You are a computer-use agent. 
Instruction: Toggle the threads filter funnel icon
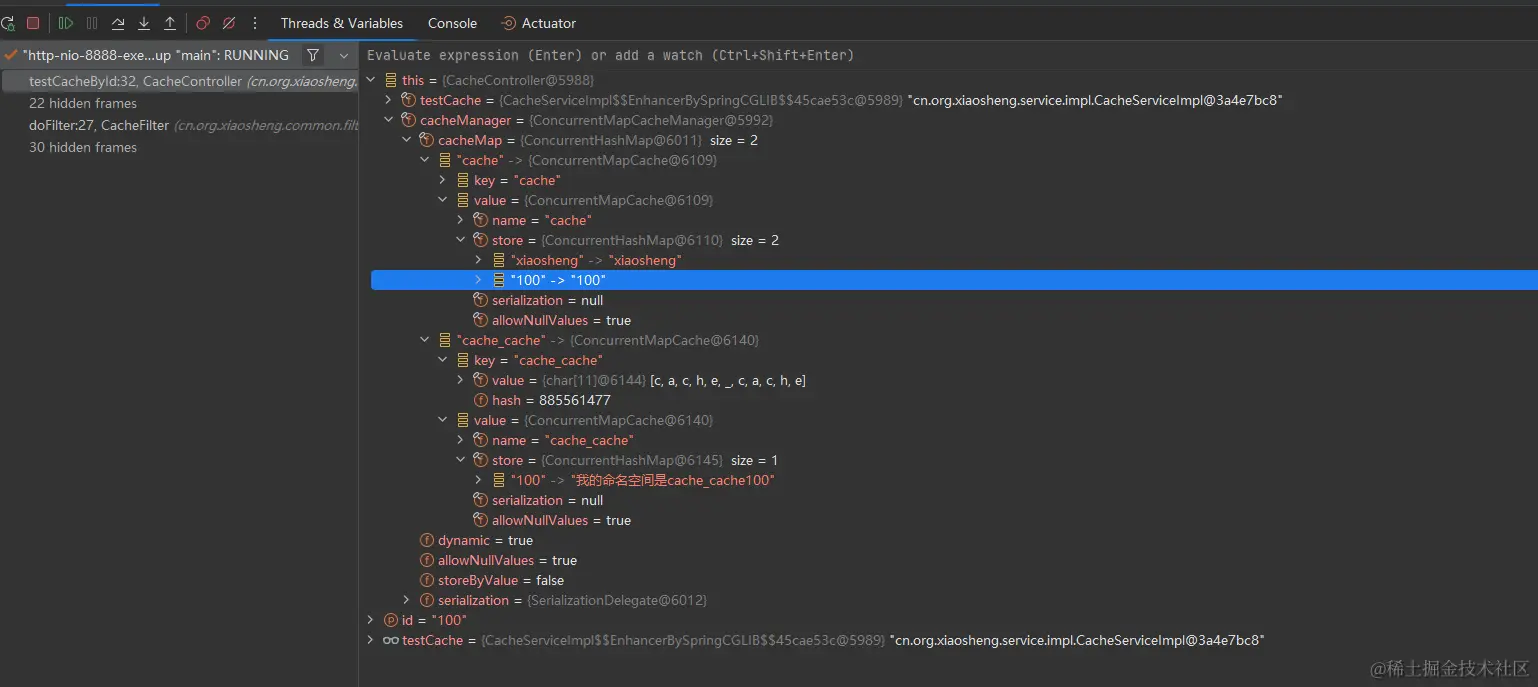(x=313, y=56)
